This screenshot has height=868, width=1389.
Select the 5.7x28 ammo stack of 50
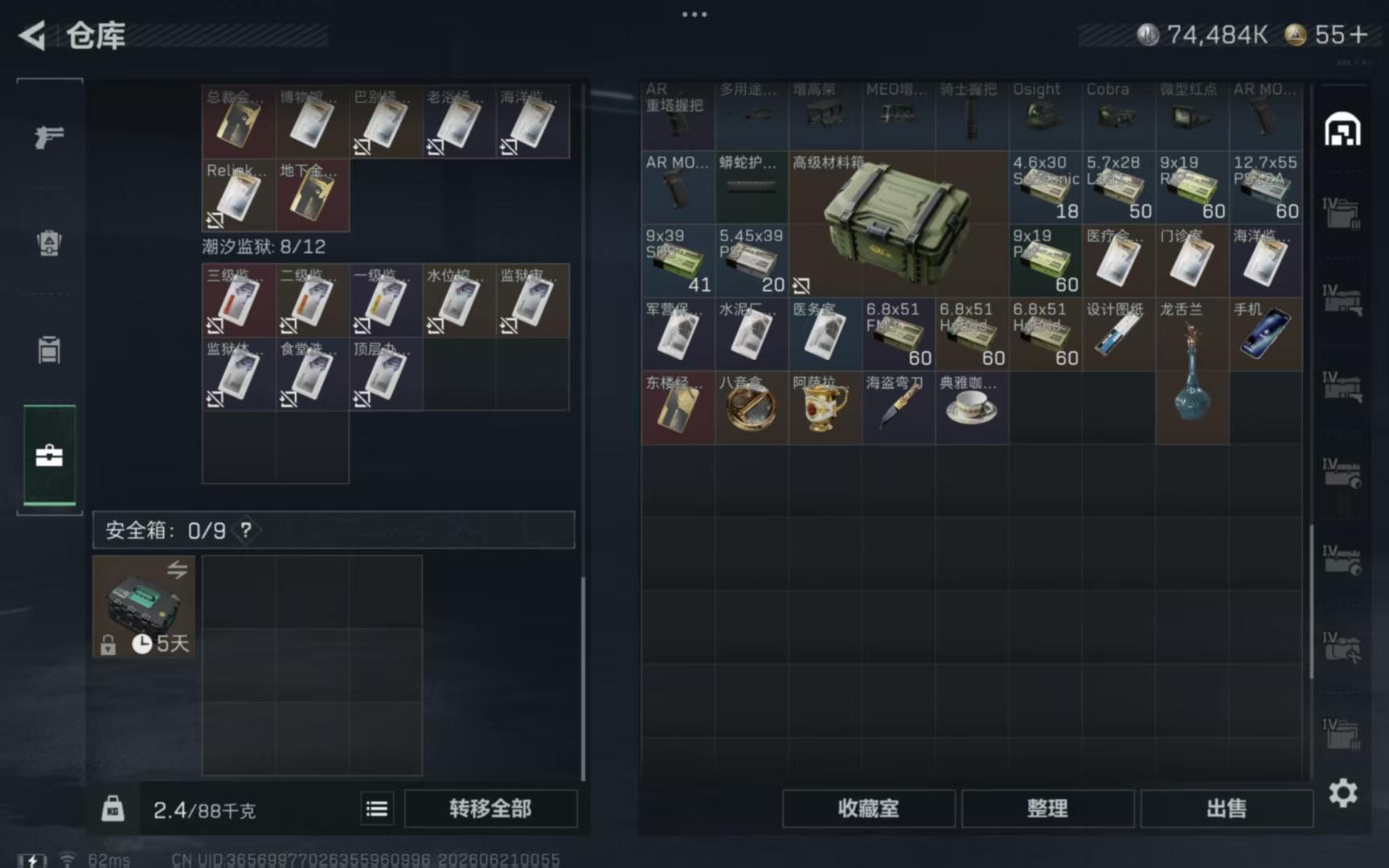pos(1118,187)
